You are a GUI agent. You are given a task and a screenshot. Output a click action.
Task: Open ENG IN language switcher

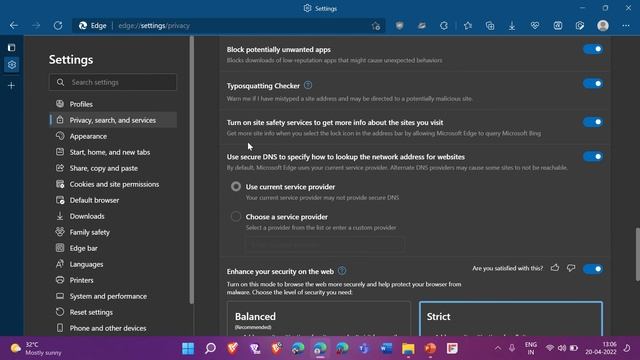[x=531, y=348]
